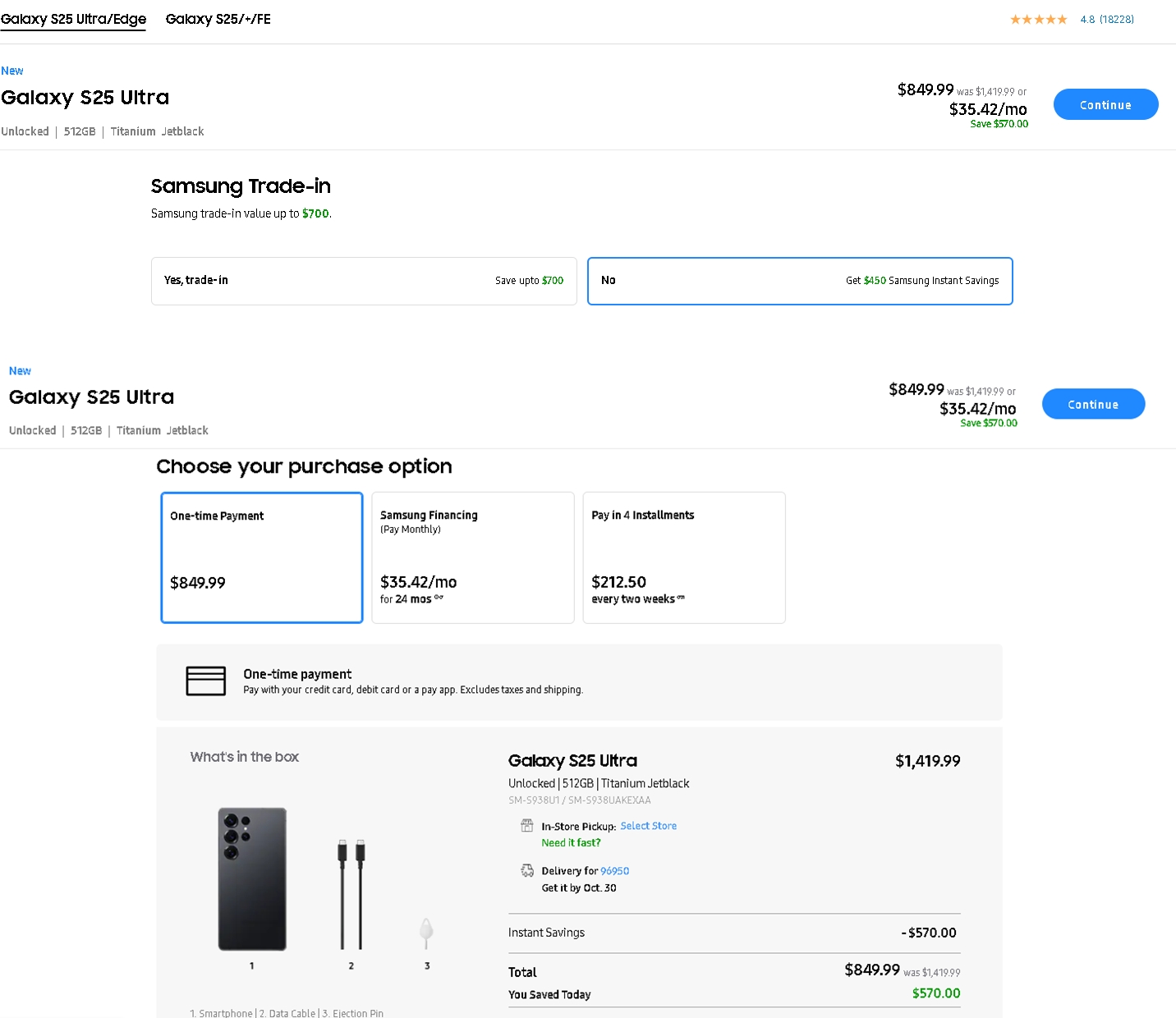
Task: Choose Samsung Financing pay monthly option
Action: (472, 557)
